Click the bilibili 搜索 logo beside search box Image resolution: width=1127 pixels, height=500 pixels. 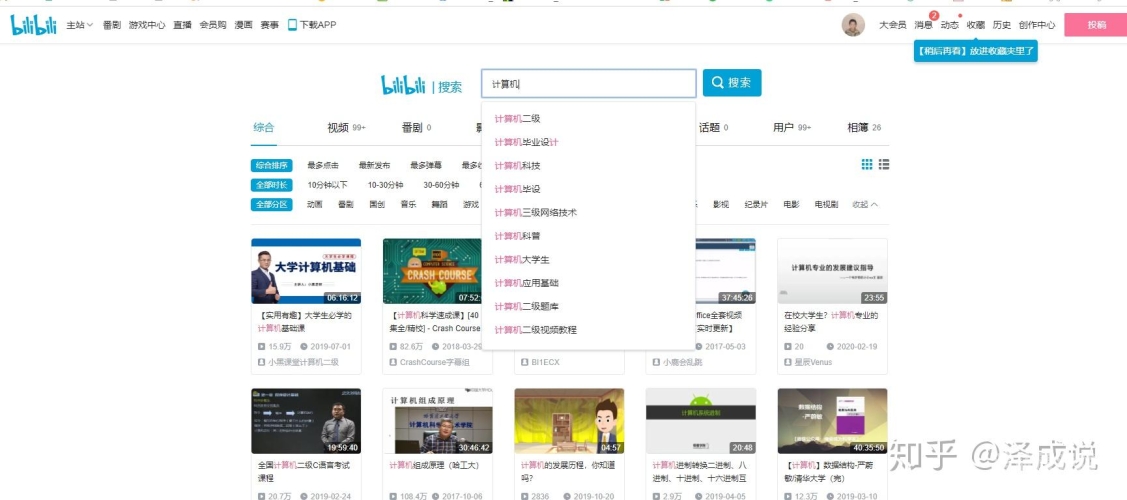point(422,85)
